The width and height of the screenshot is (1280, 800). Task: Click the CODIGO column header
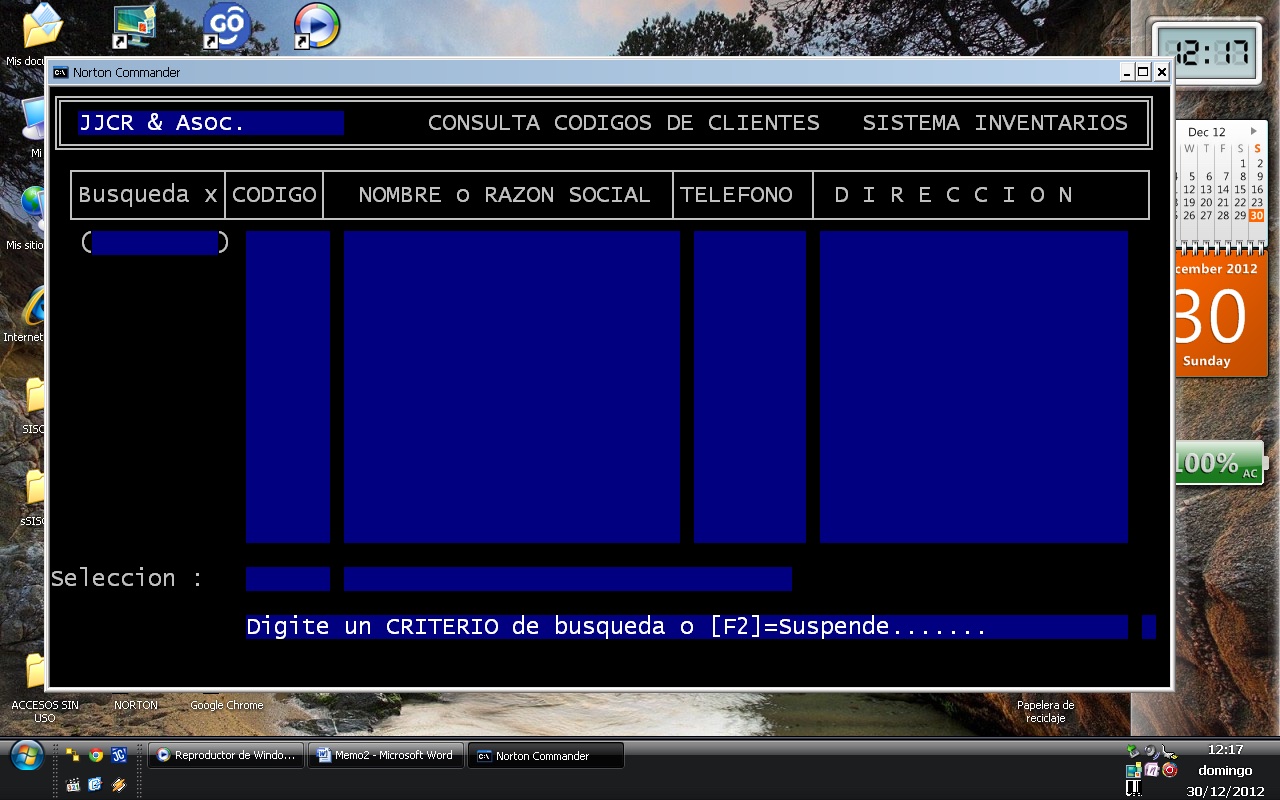(x=274, y=195)
